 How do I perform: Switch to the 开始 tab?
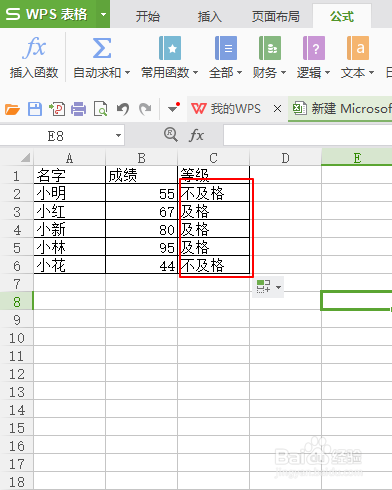pyautogui.click(x=148, y=16)
